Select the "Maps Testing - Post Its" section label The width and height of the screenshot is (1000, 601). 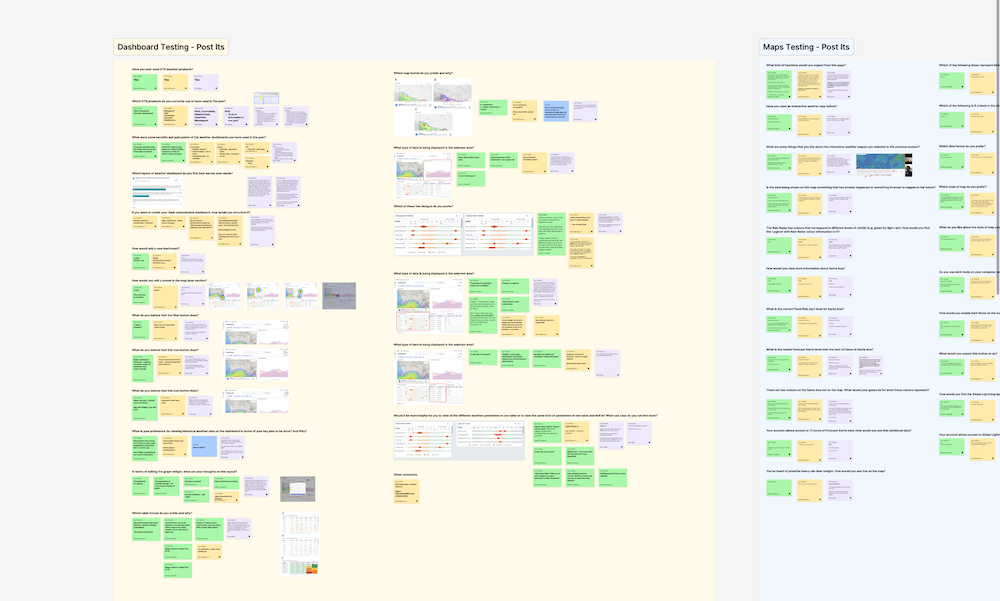click(x=806, y=47)
